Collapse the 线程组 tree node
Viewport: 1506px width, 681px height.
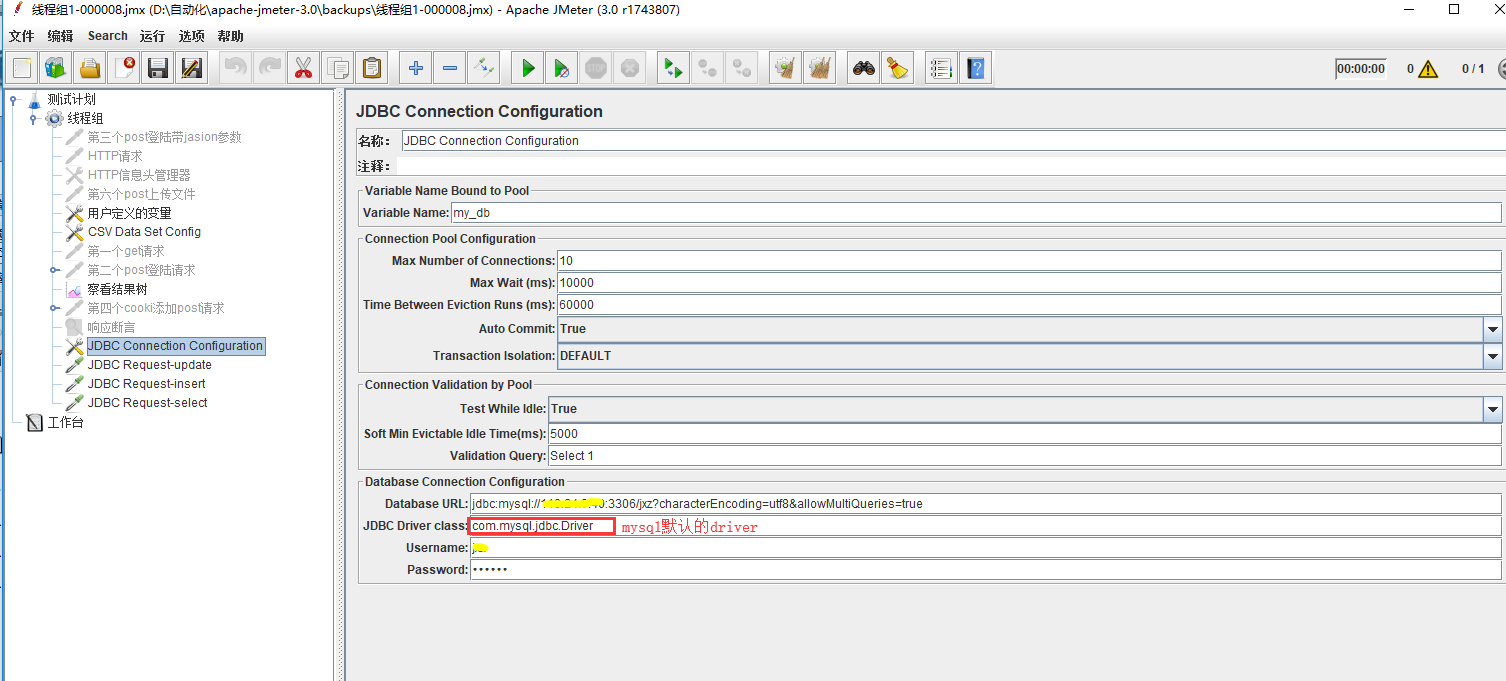coord(33,118)
